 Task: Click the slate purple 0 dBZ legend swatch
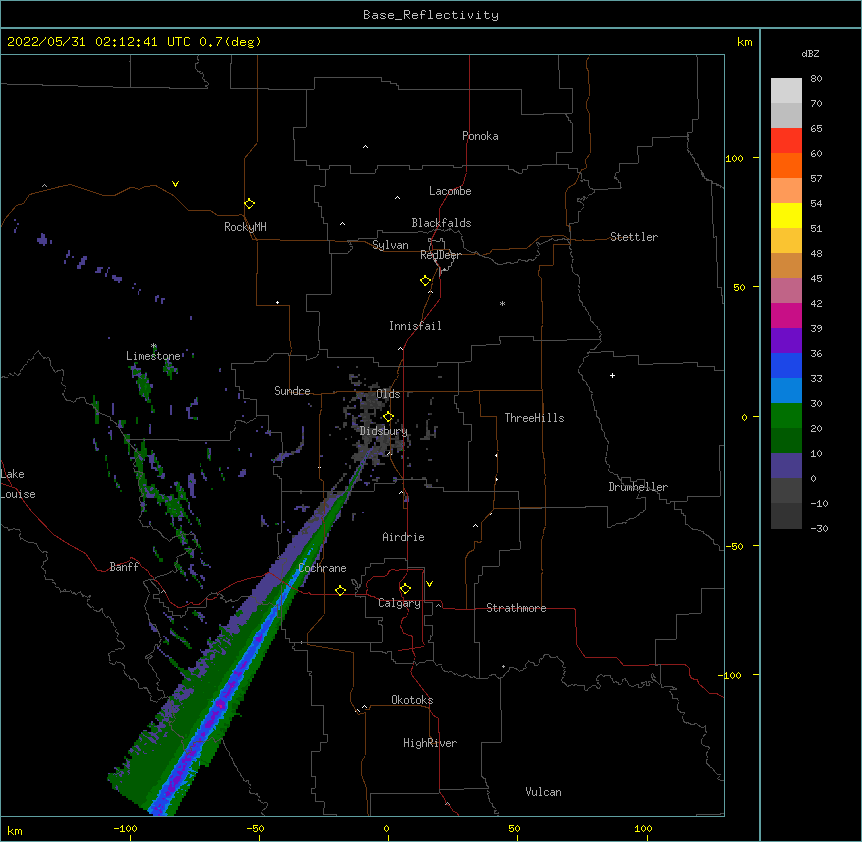786,466
